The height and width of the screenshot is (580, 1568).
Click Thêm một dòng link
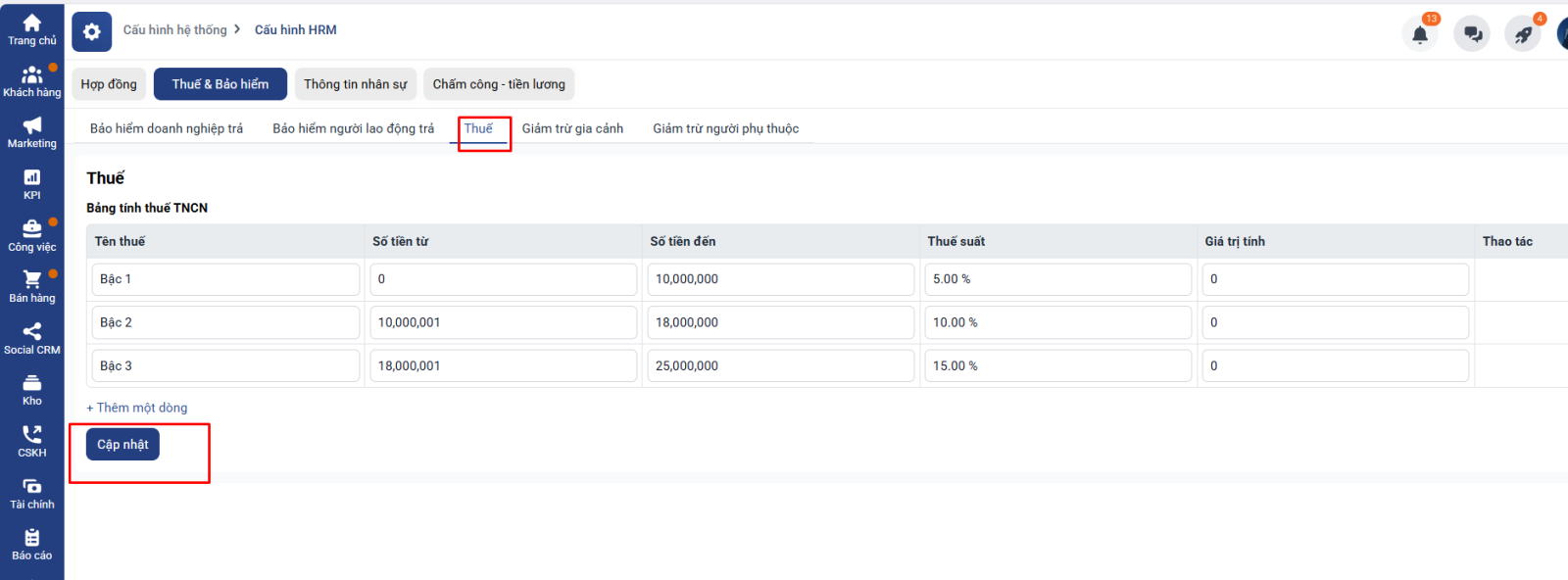(137, 408)
